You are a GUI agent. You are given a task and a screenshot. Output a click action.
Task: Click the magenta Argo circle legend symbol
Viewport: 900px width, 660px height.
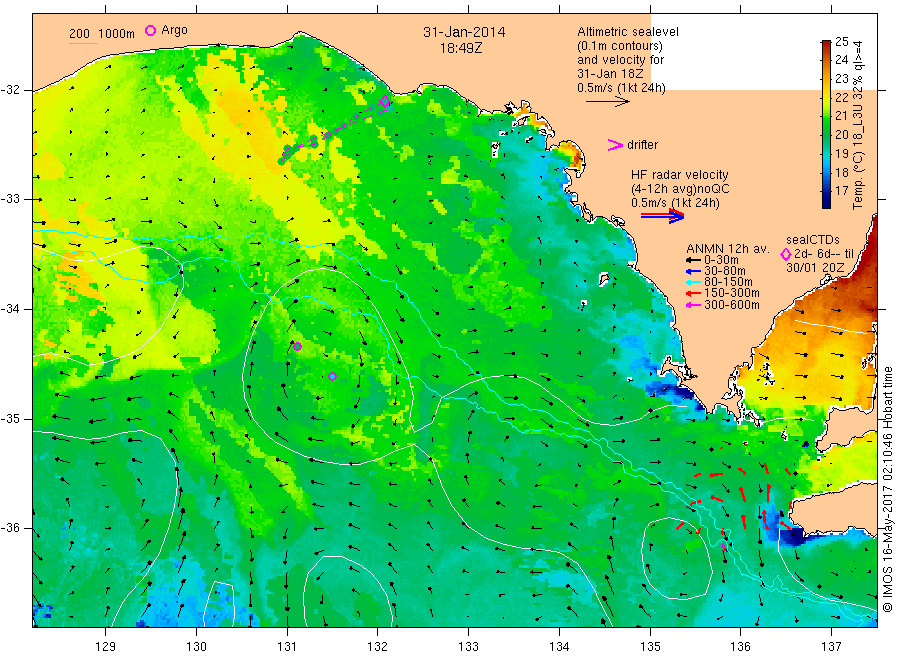[150, 30]
